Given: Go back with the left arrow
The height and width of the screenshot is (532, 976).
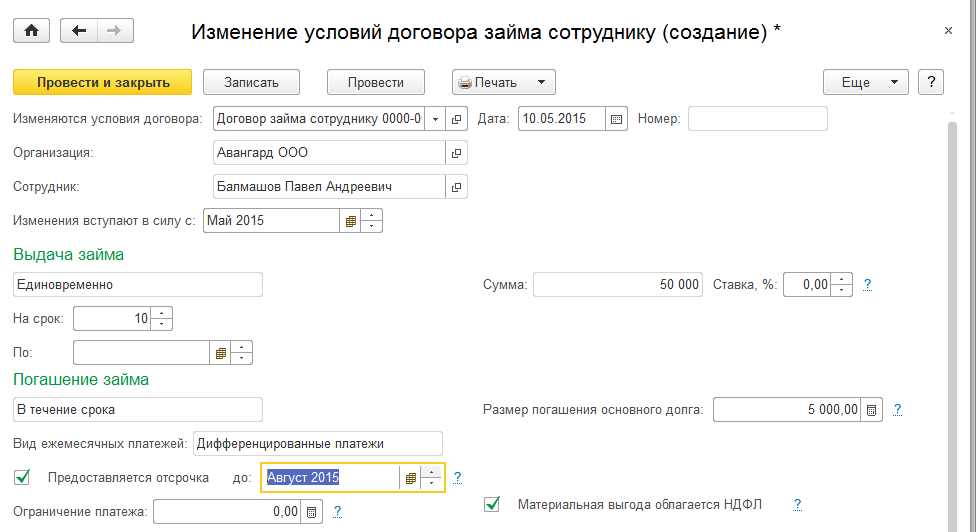Looking at the screenshot, I should point(80,31).
